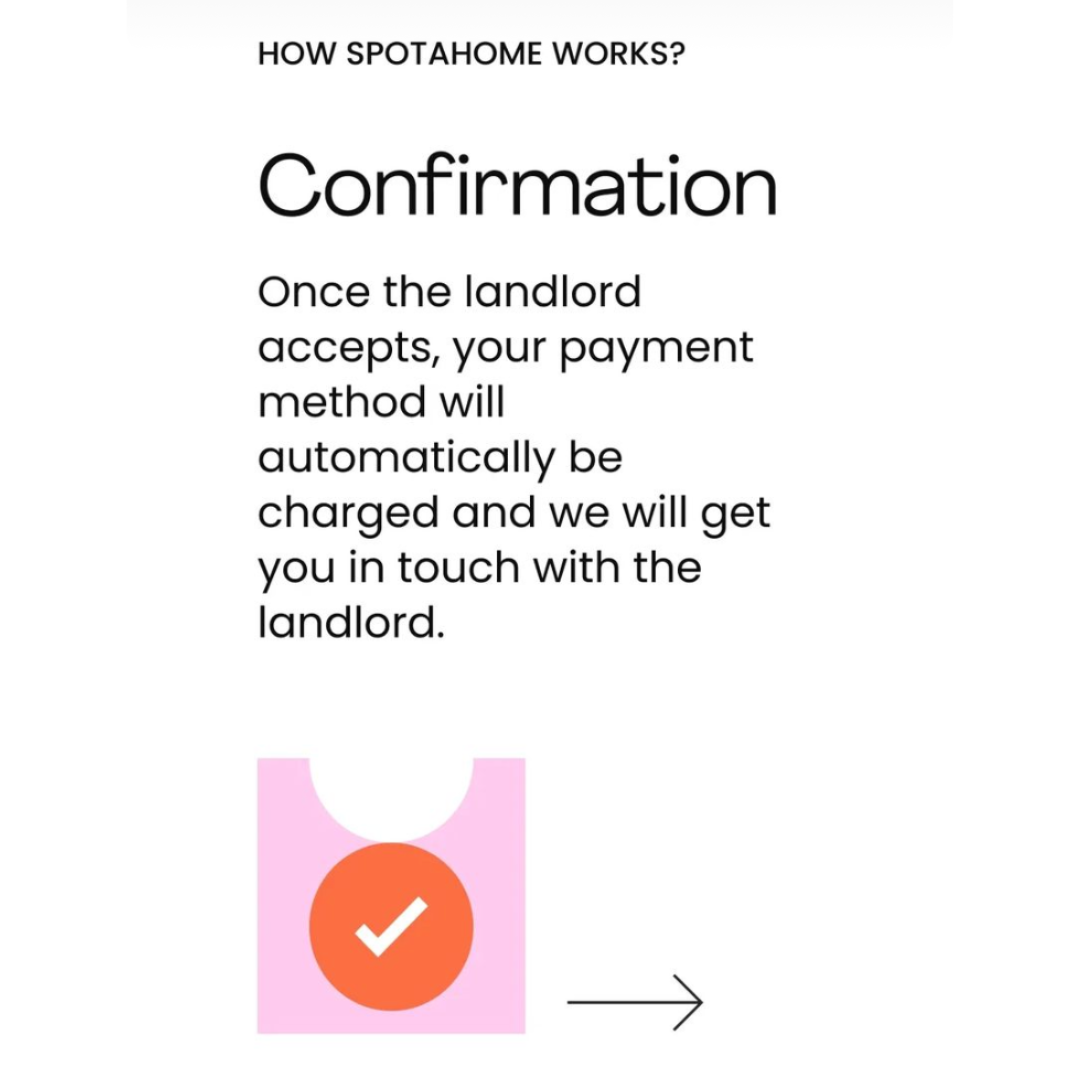Select the "accepts, your payment" line
The image size is (1080, 1080).
click(506, 350)
